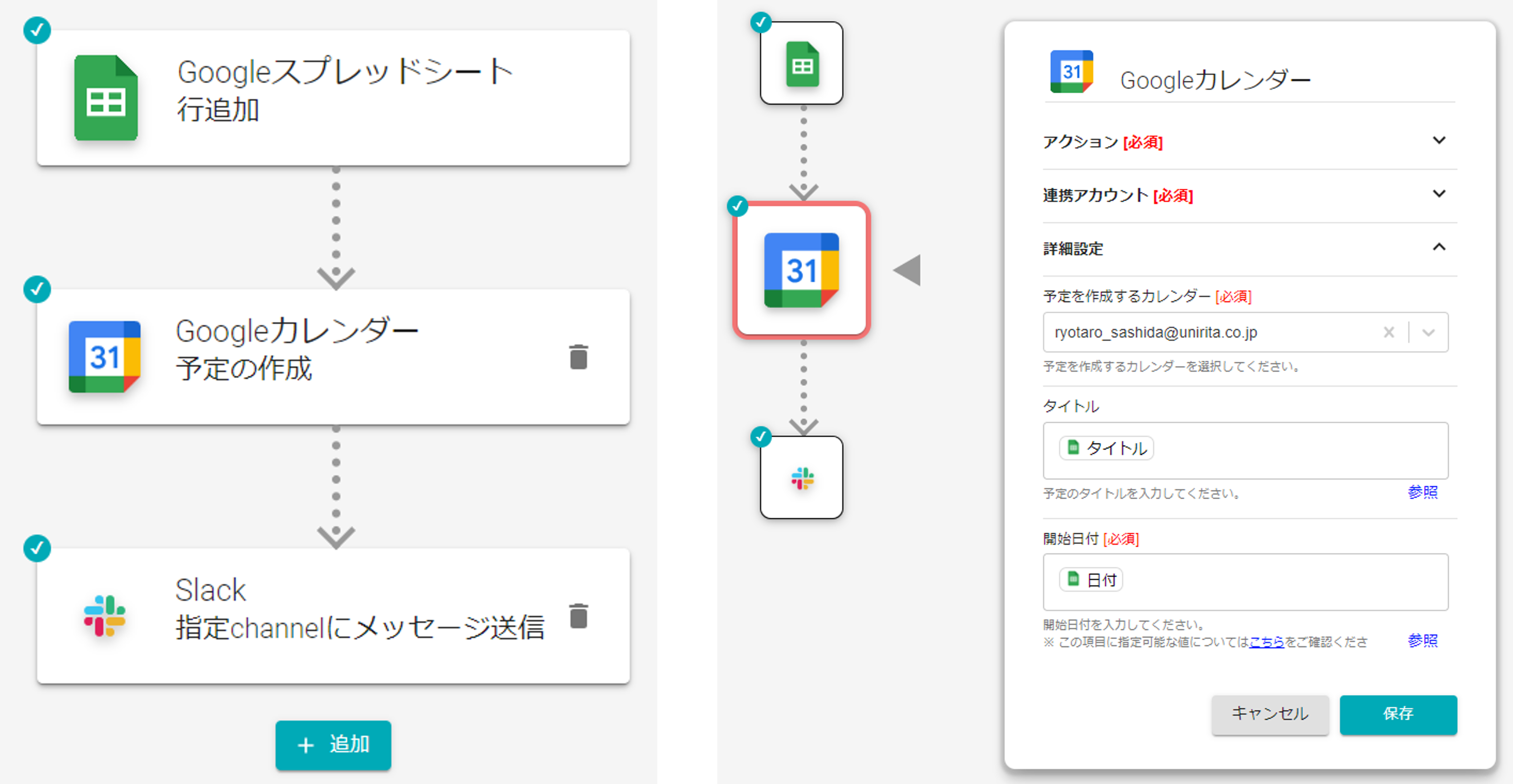Click the gray left-pointing triangle arrow
This screenshot has width=1513, height=784.
tap(908, 270)
